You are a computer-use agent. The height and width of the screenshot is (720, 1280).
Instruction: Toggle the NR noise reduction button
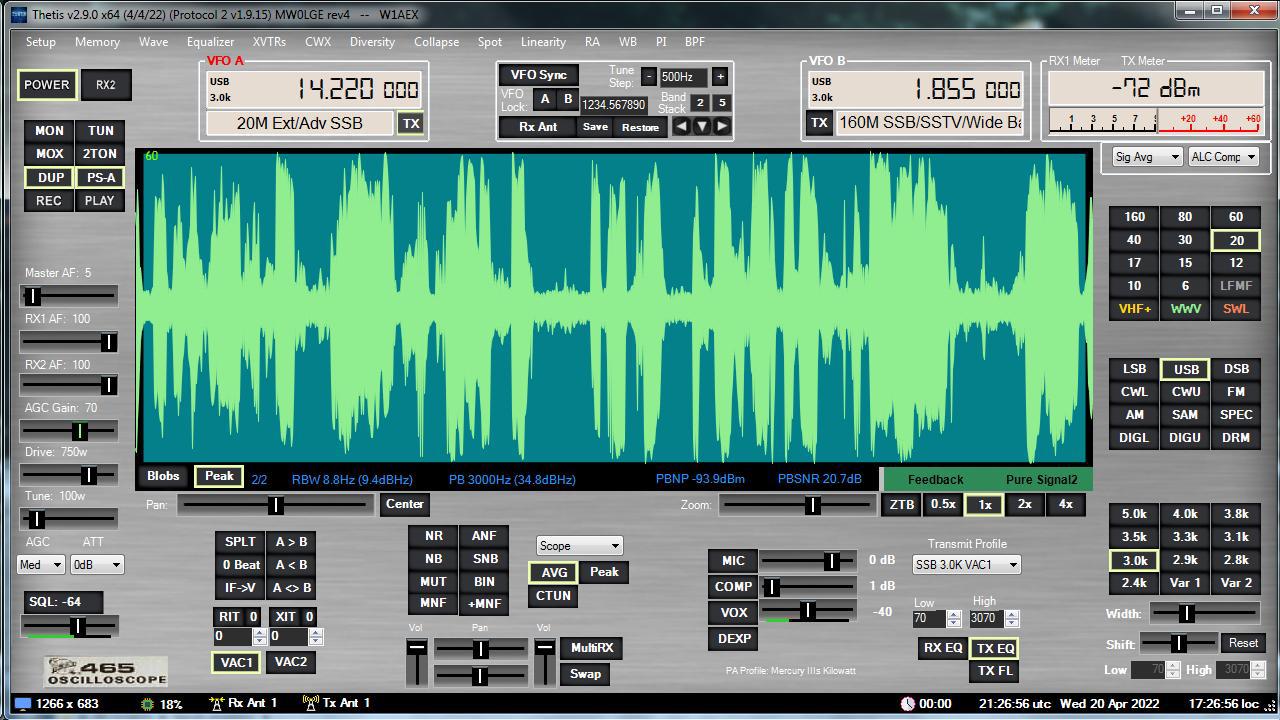click(x=433, y=536)
